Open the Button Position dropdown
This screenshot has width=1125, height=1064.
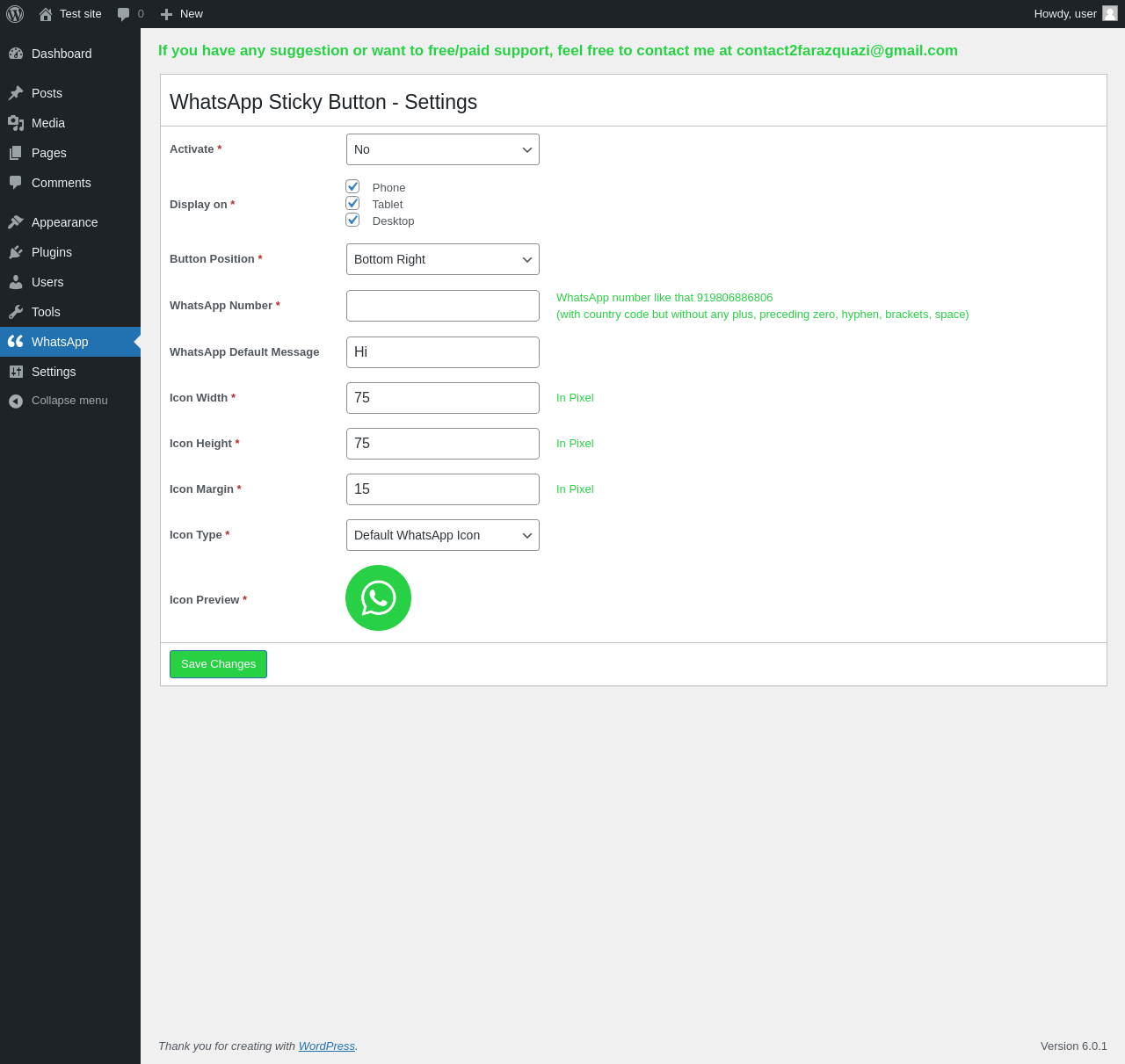click(x=443, y=259)
